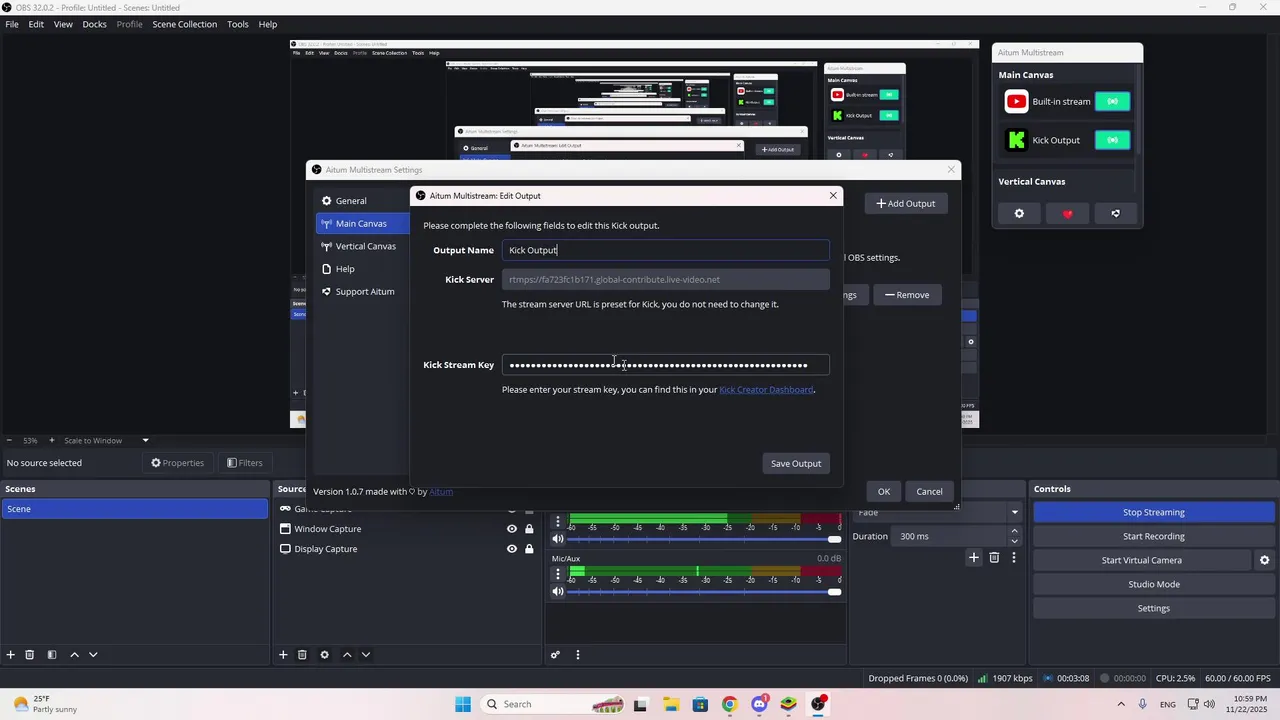
Task: Hide Display Capture source with eye icon
Action: pyautogui.click(x=512, y=549)
